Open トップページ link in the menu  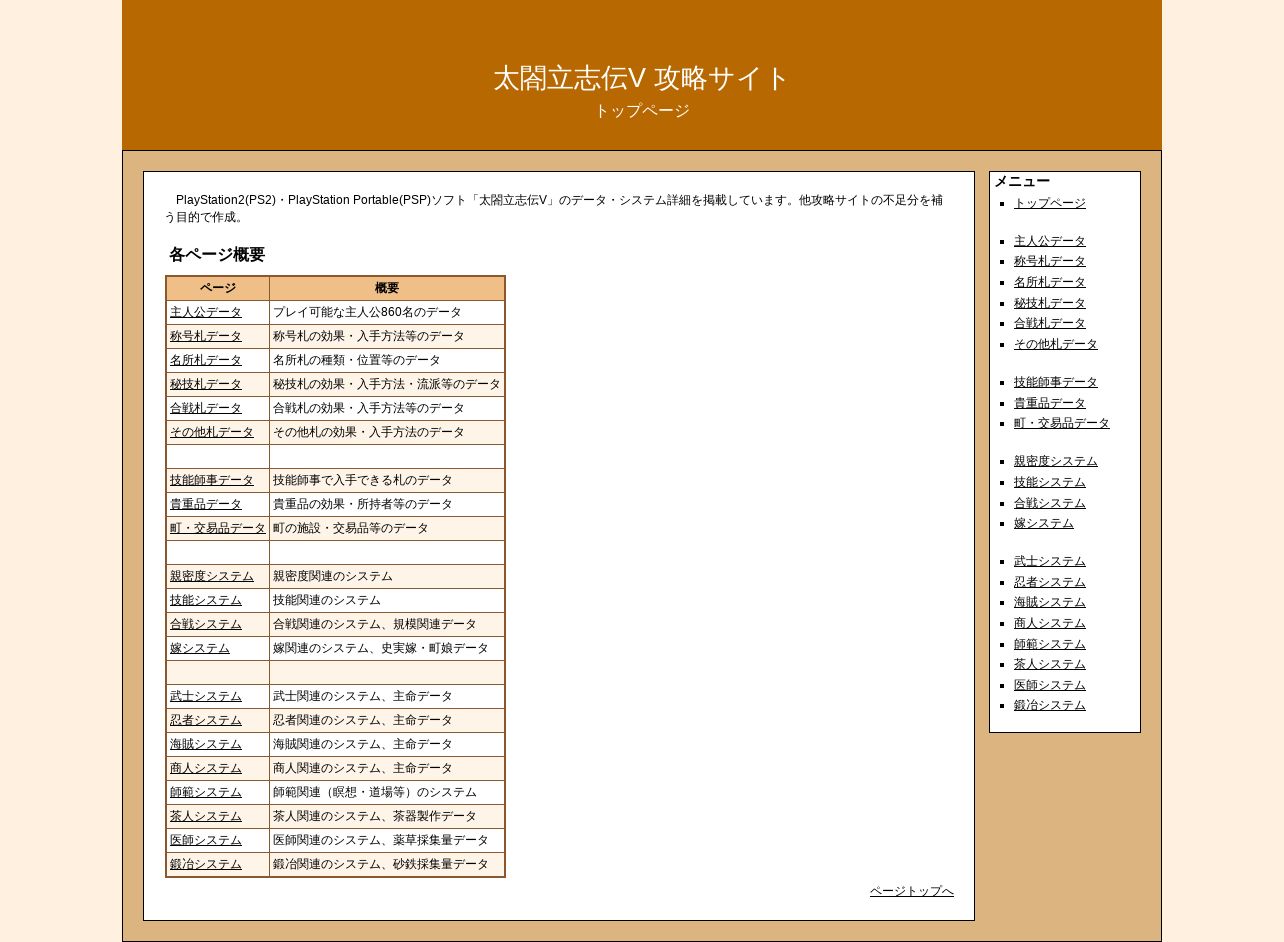point(1049,203)
